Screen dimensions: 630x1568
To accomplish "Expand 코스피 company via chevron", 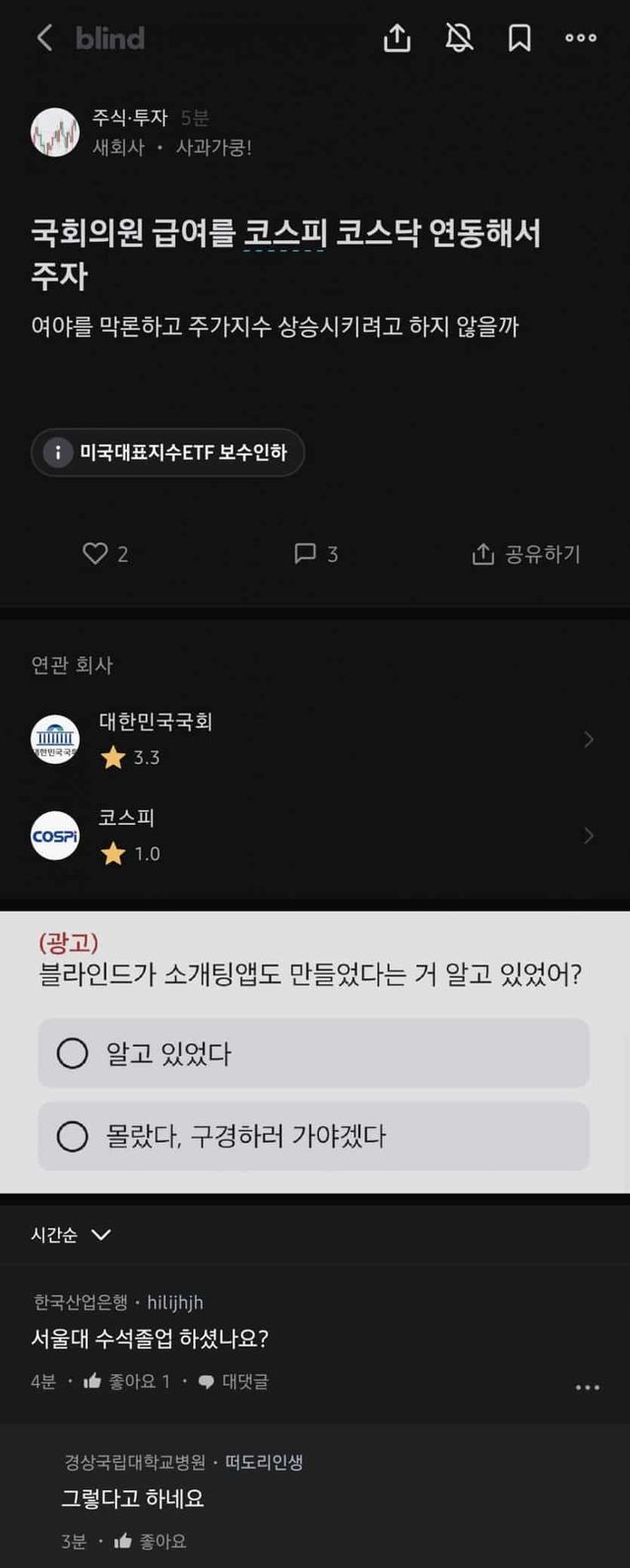I will tap(589, 836).
